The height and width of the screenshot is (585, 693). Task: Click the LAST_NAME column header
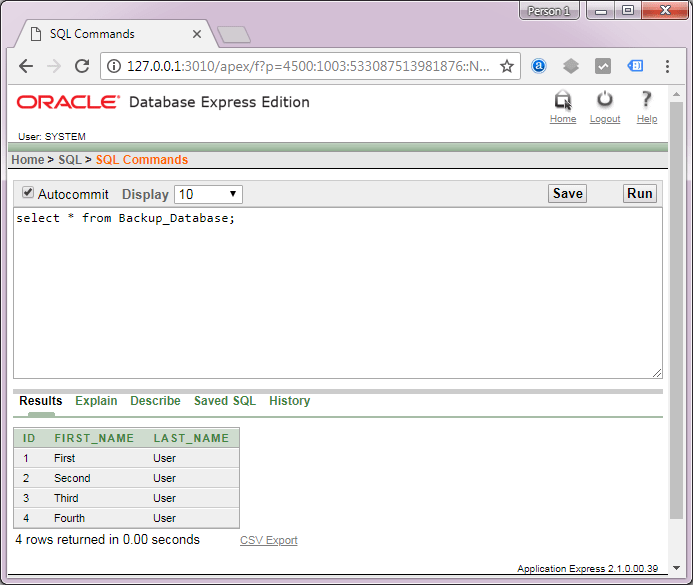(191, 438)
